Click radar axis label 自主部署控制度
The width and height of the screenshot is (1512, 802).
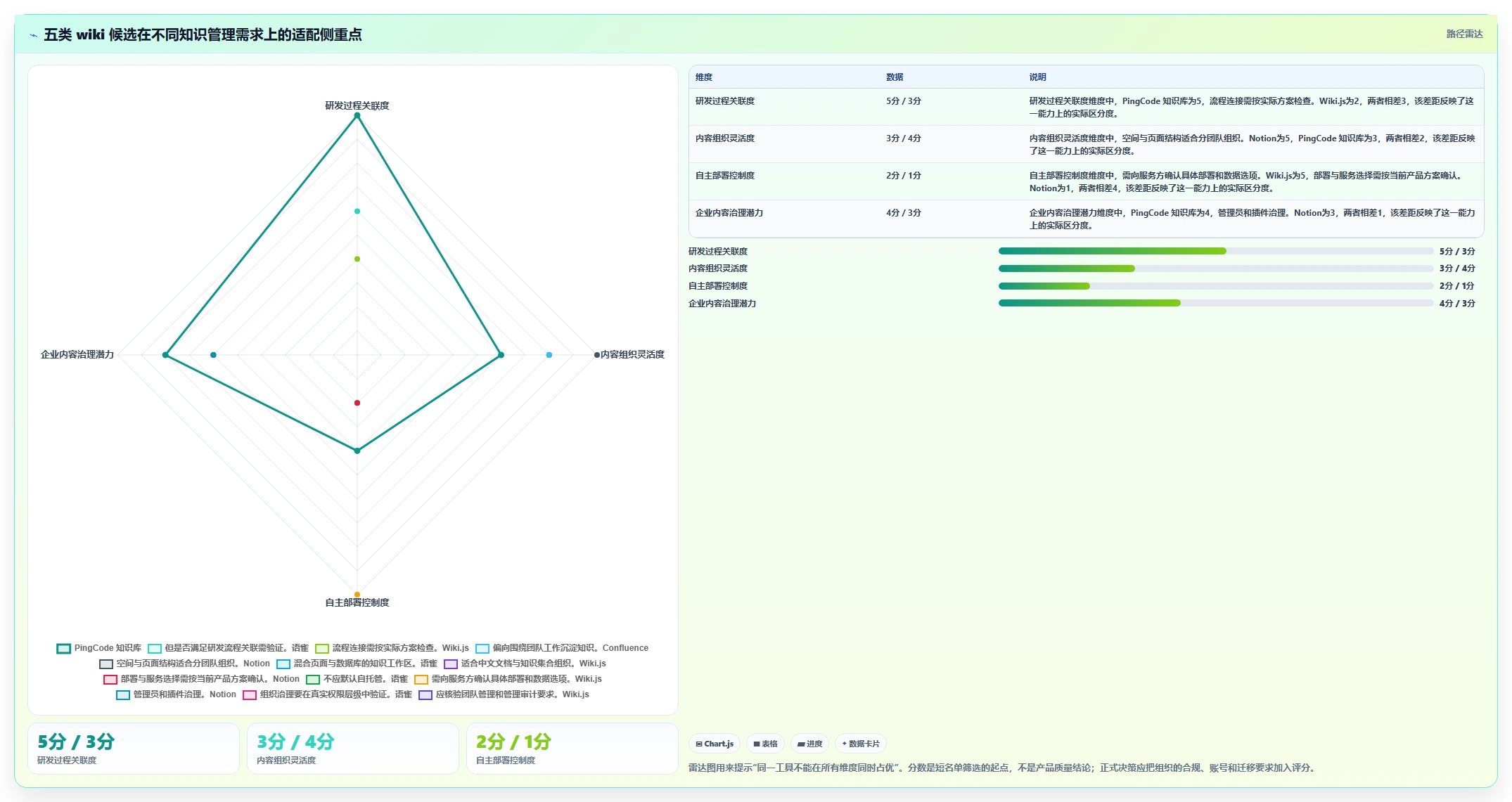(x=357, y=602)
